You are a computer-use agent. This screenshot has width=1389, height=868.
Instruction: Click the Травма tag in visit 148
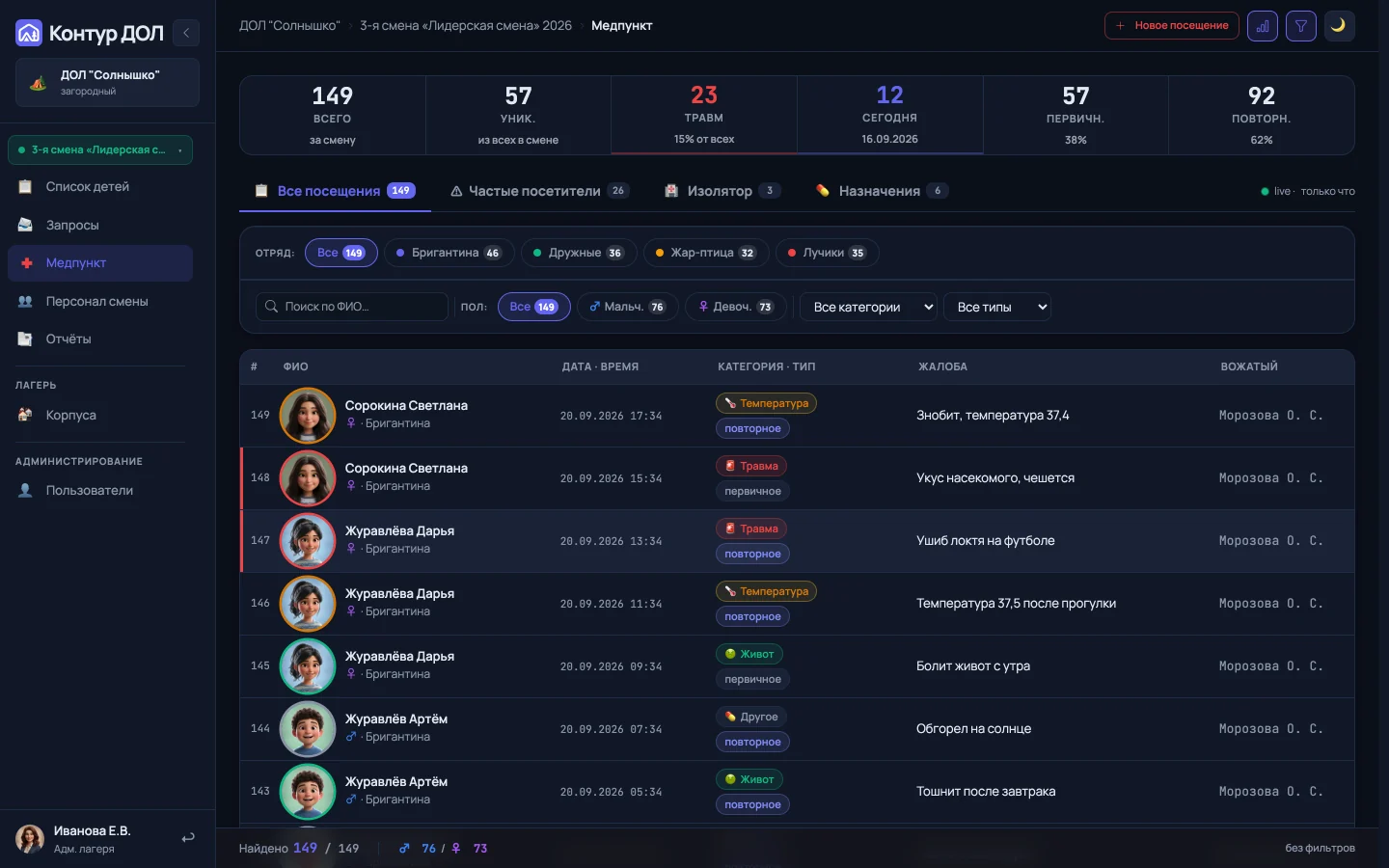751,466
